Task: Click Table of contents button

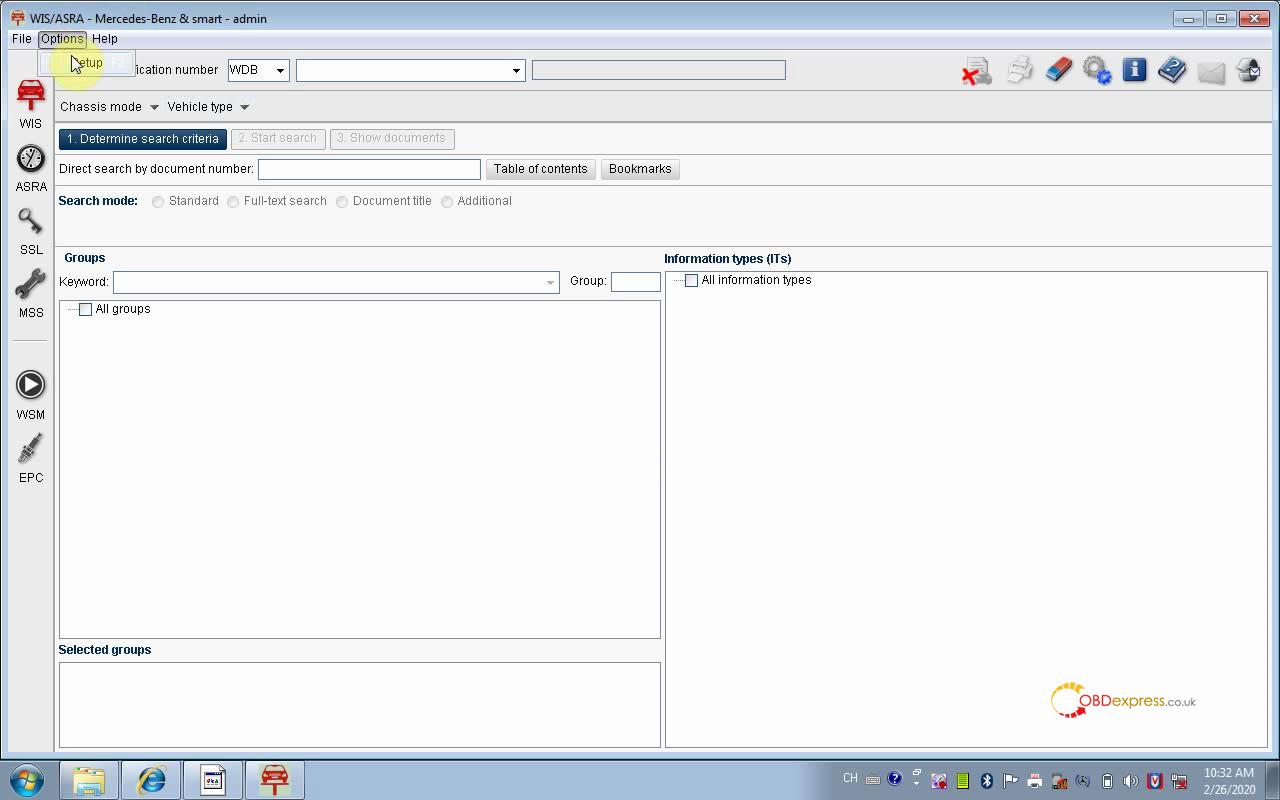Action: (x=541, y=169)
